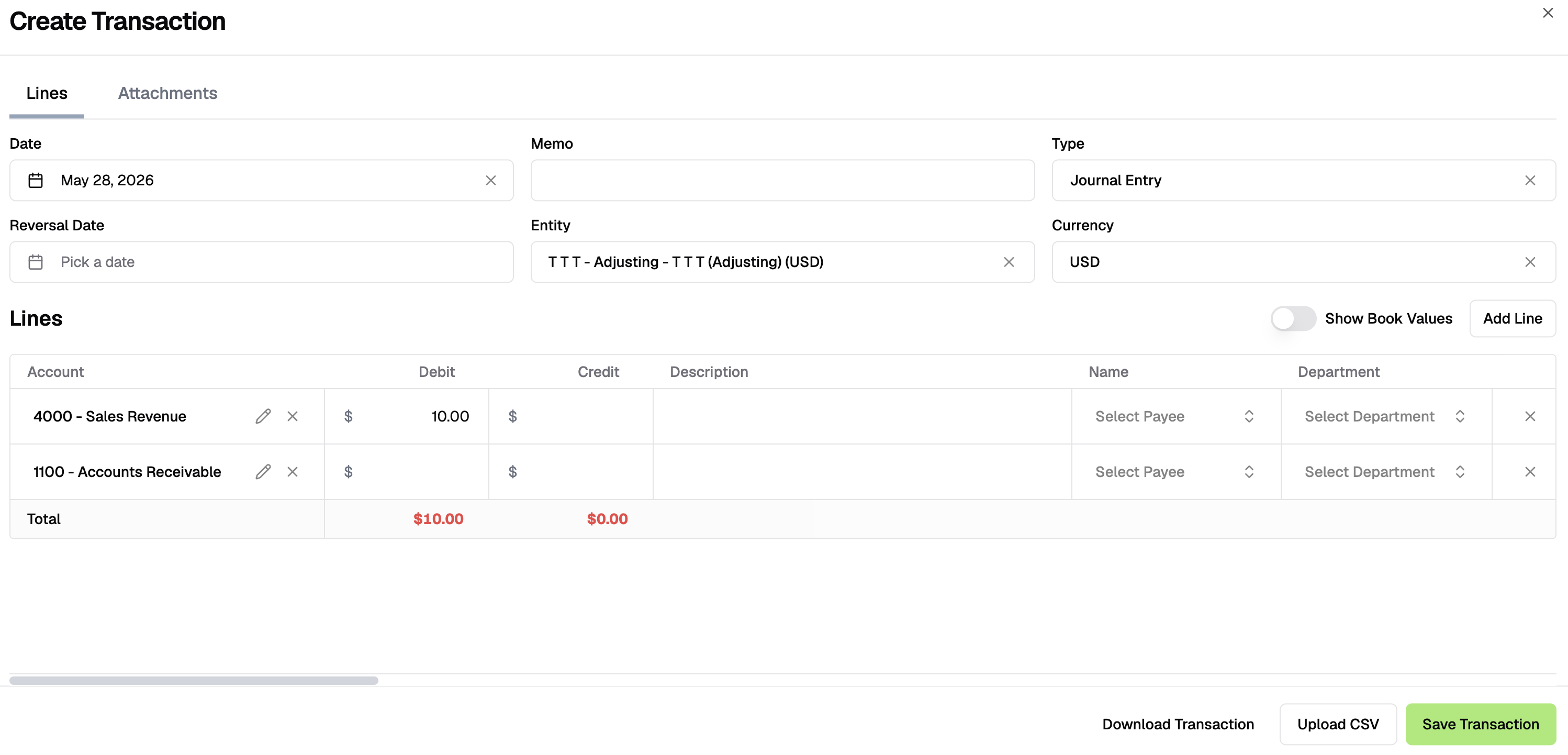The width and height of the screenshot is (1568, 755).
Task: Toggle Show Book Values switch
Action: 1293,318
